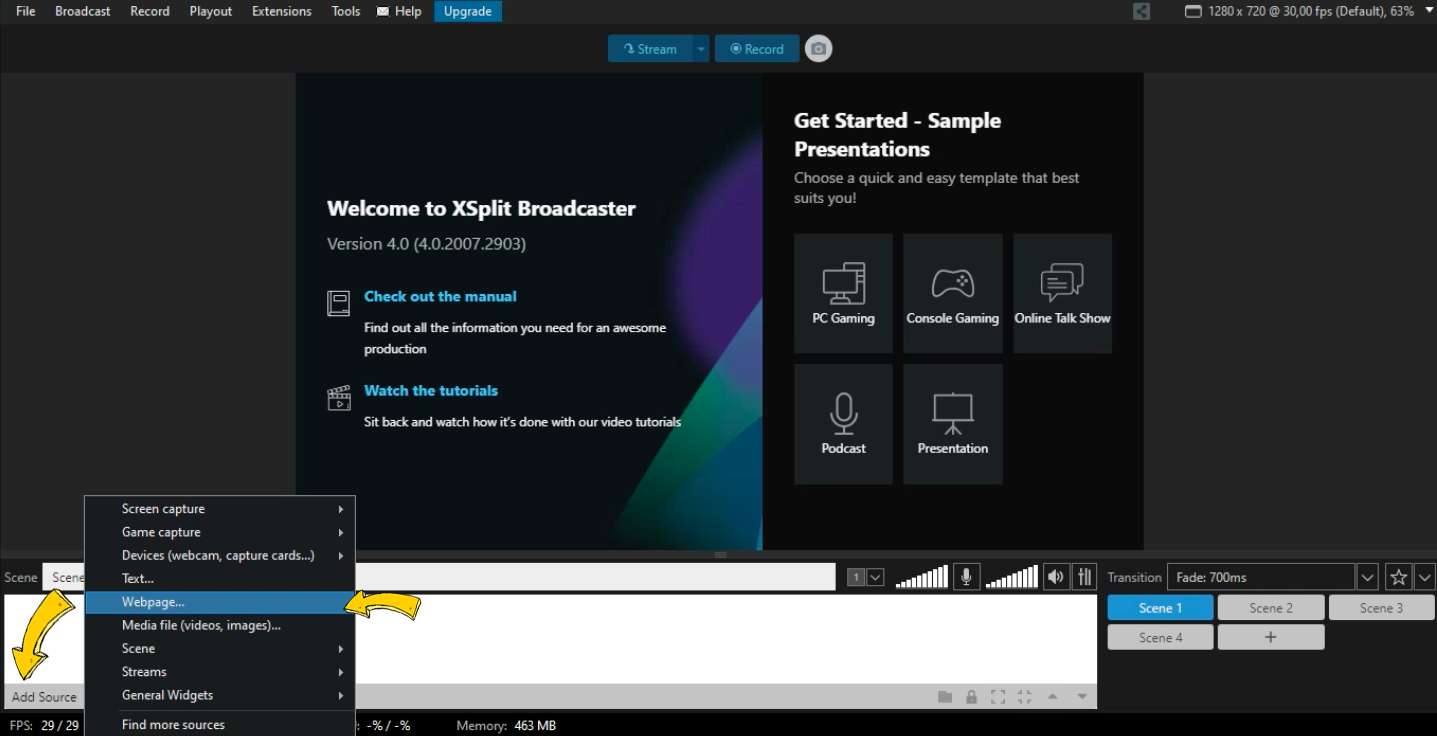The height and width of the screenshot is (736, 1437).
Task: Open the audio mixer sliders icon
Action: coord(1084,577)
